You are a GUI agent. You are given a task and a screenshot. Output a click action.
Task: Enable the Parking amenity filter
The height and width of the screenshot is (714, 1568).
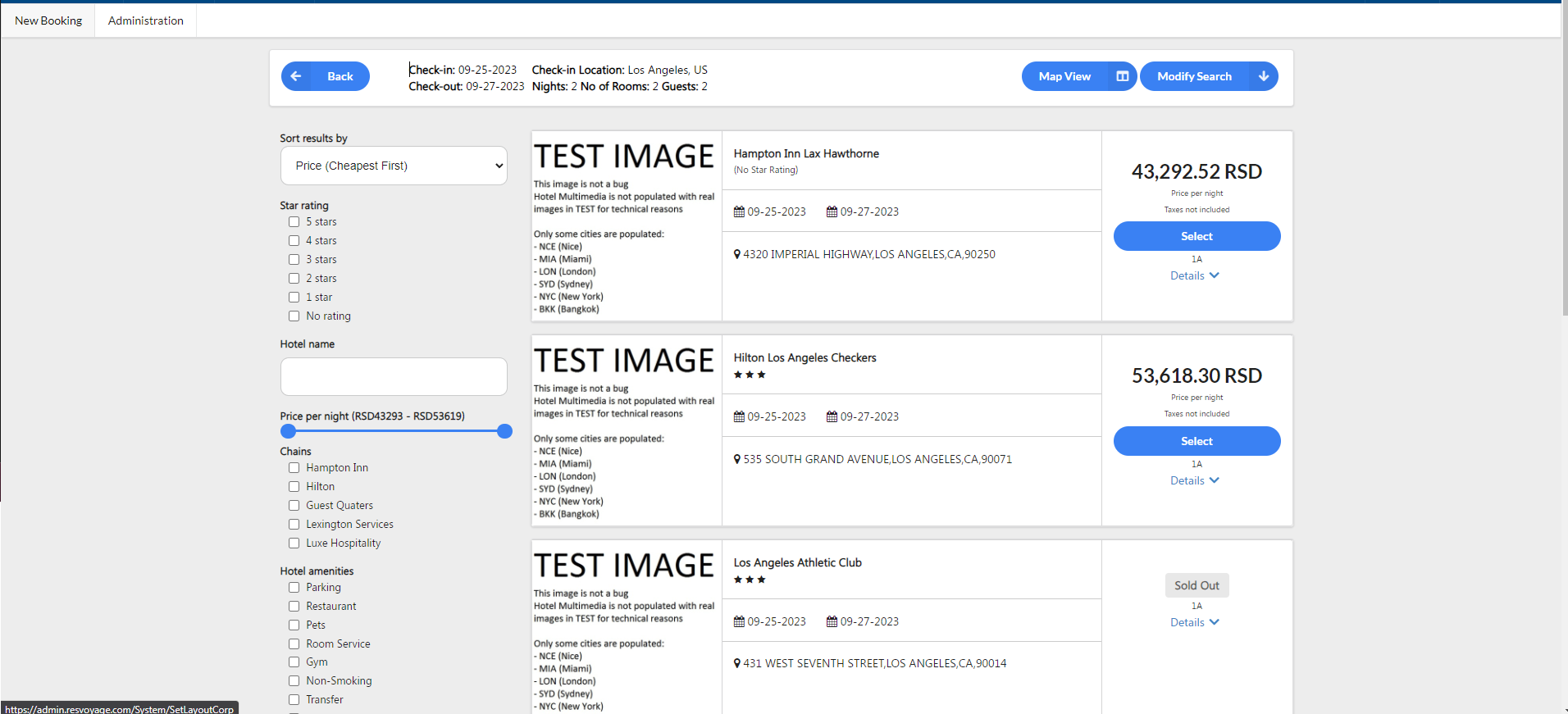click(294, 588)
